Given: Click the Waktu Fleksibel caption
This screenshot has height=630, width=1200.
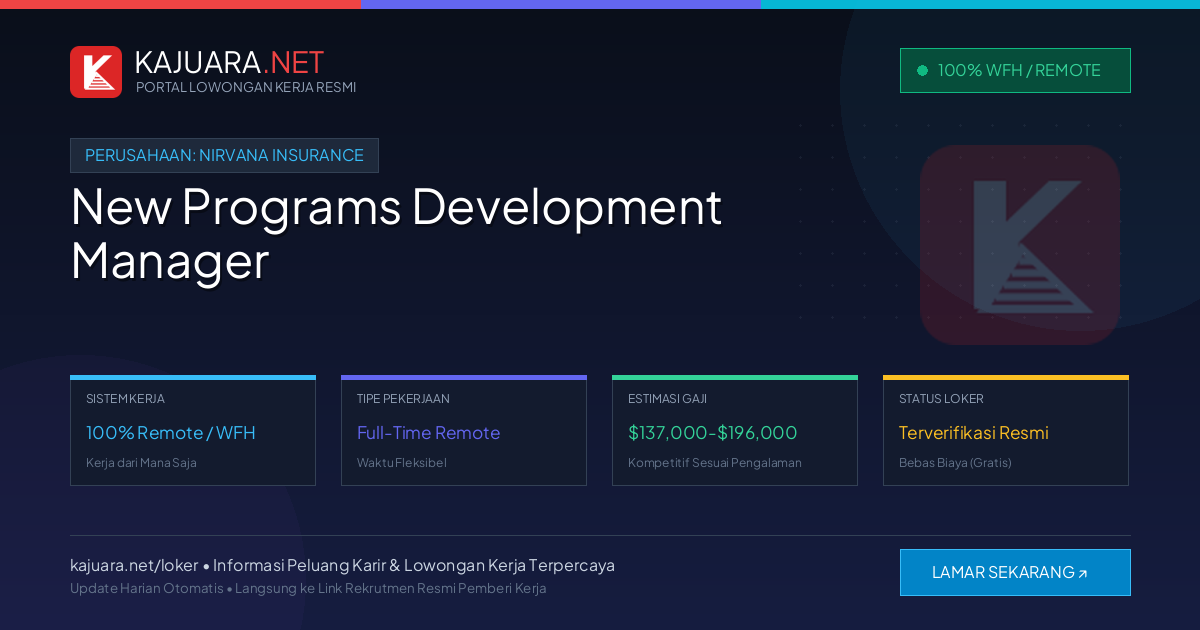Looking at the screenshot, I should 402,463.
